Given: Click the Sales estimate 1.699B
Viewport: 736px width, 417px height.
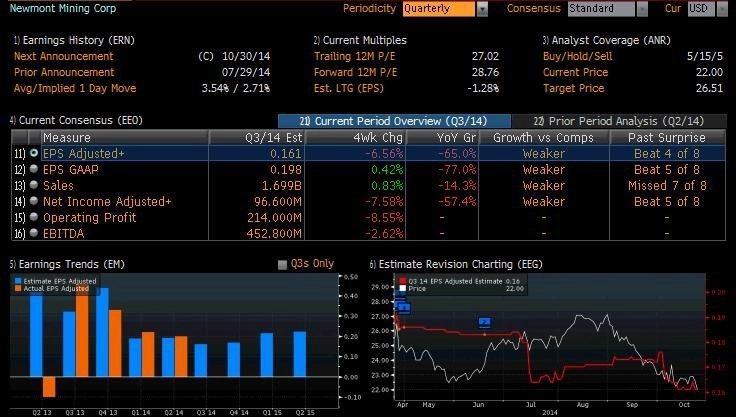Looking at the screenshot, I should 282,185.
